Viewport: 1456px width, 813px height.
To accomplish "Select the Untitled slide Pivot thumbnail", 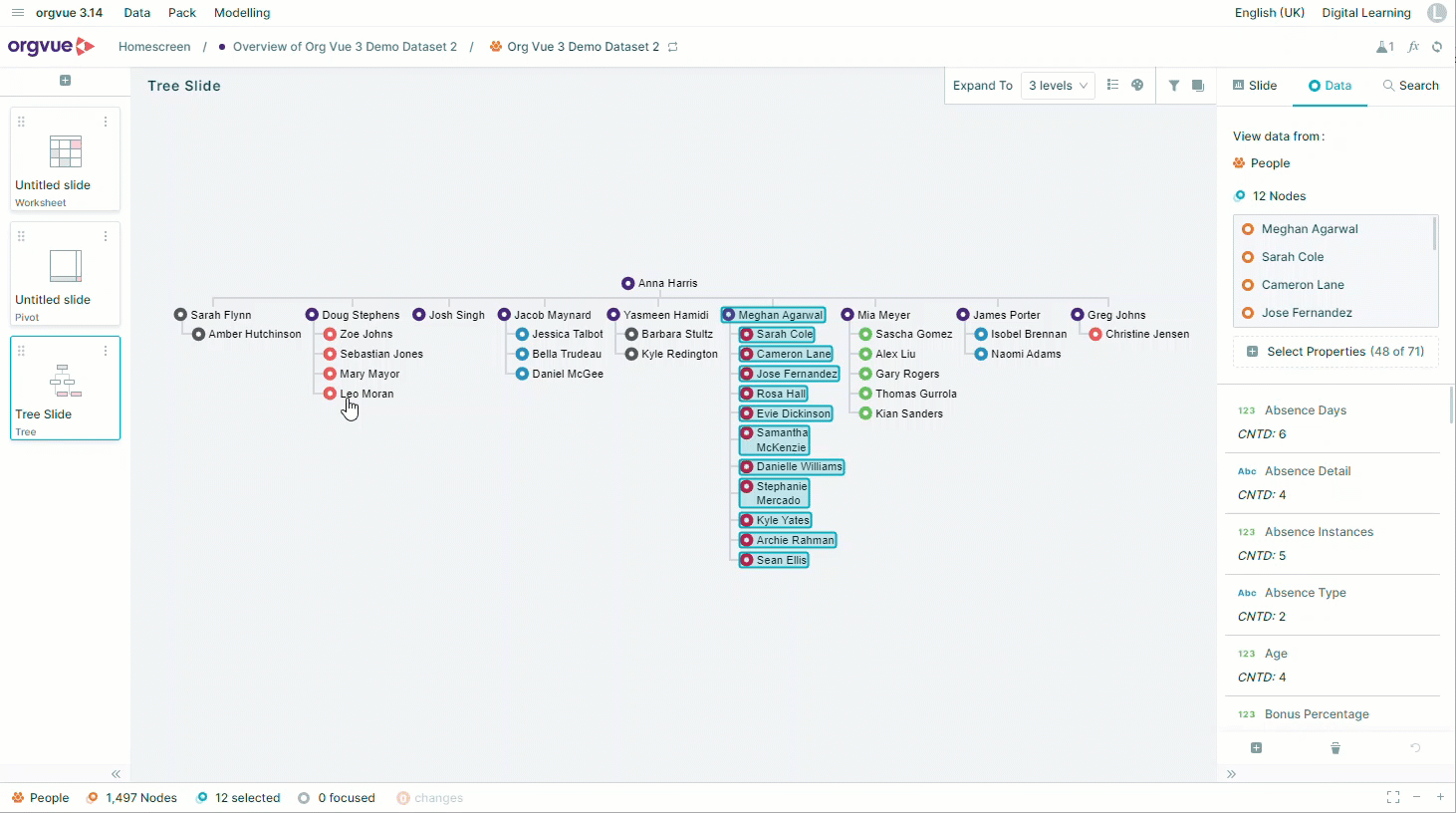I will point(65,273).
